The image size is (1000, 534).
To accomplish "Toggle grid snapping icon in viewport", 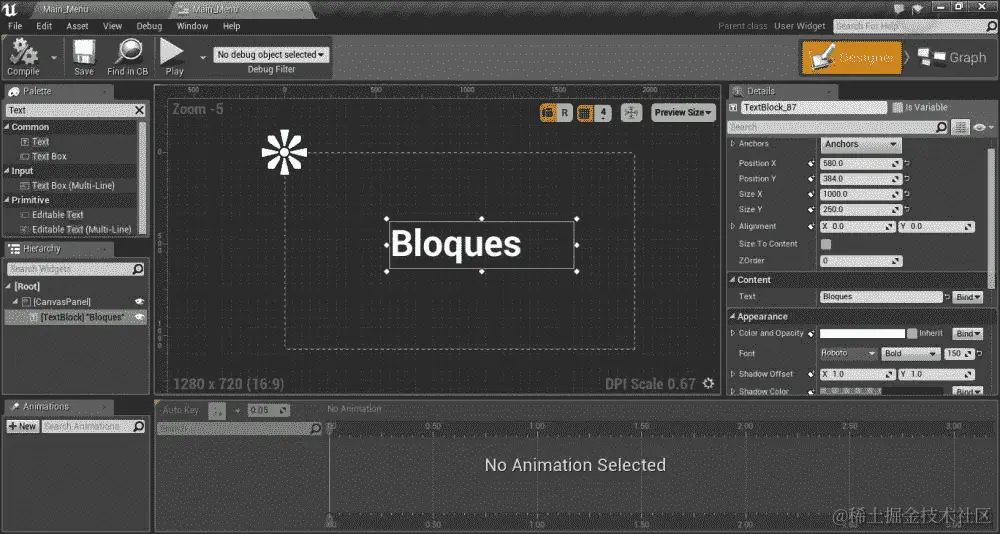I will pyautogui.click(x=584, y=113).
